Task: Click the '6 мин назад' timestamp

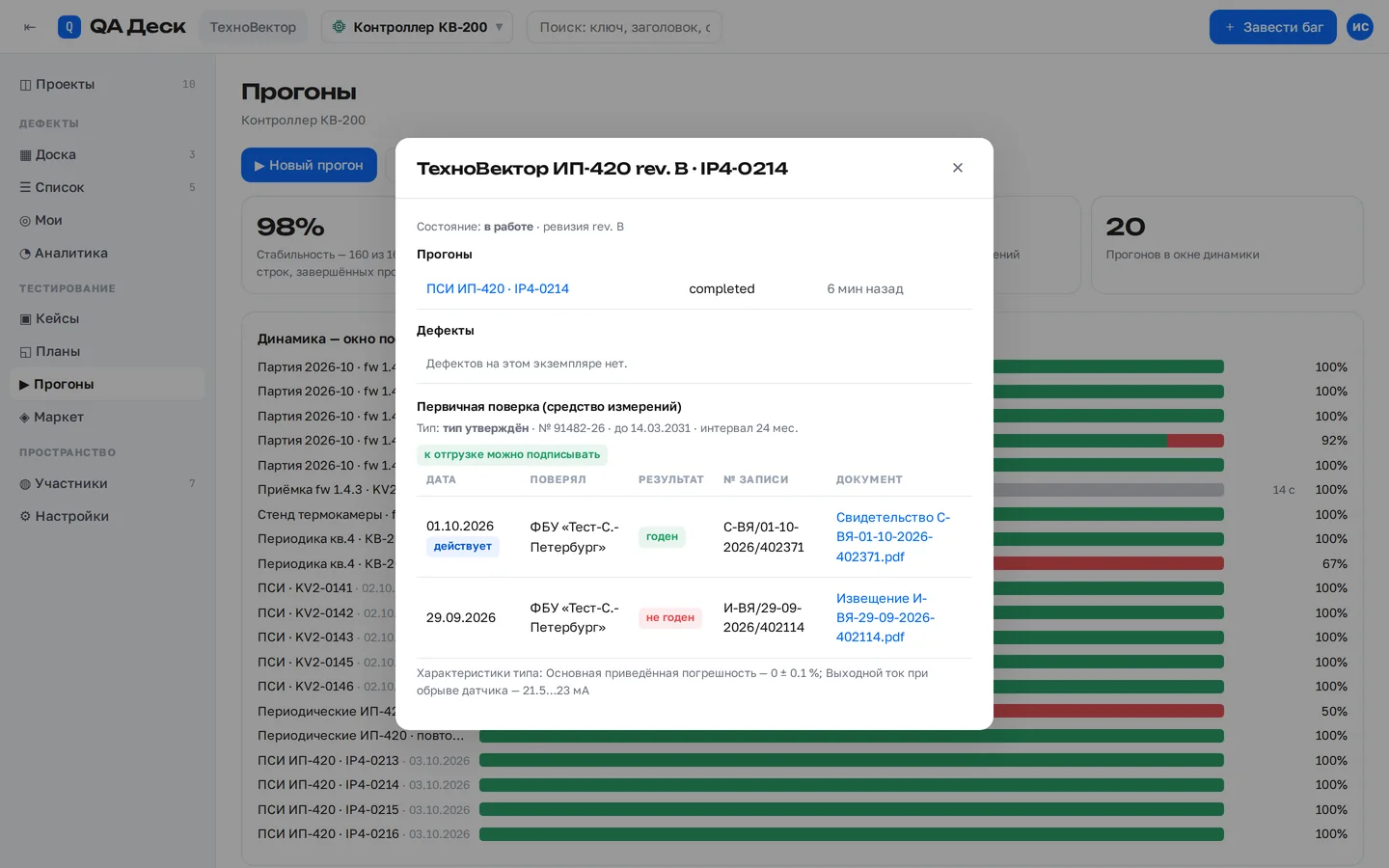Action: 865,288
